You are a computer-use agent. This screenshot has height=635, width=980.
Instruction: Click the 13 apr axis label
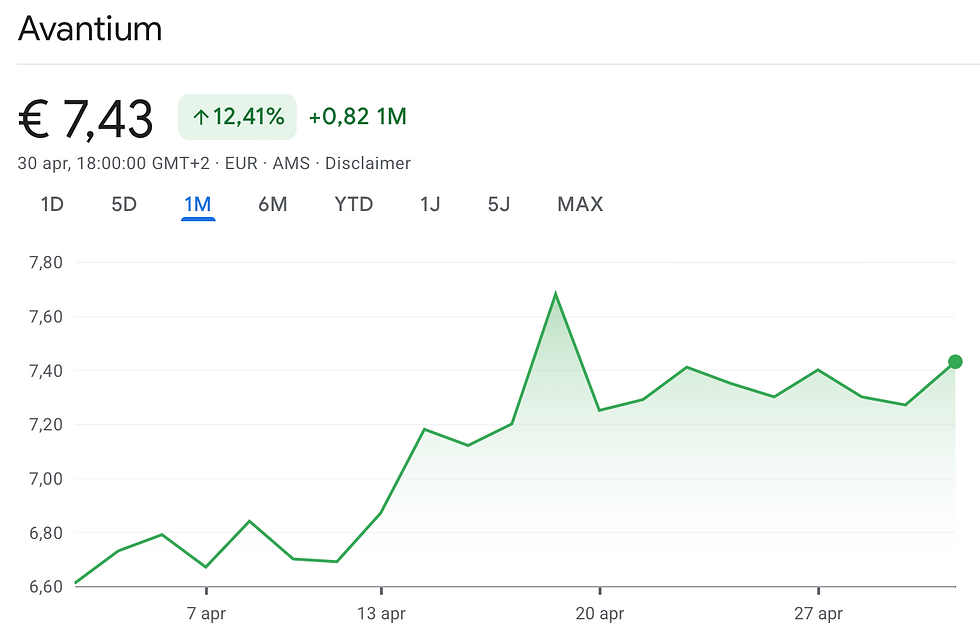click(x=381, y=614)
